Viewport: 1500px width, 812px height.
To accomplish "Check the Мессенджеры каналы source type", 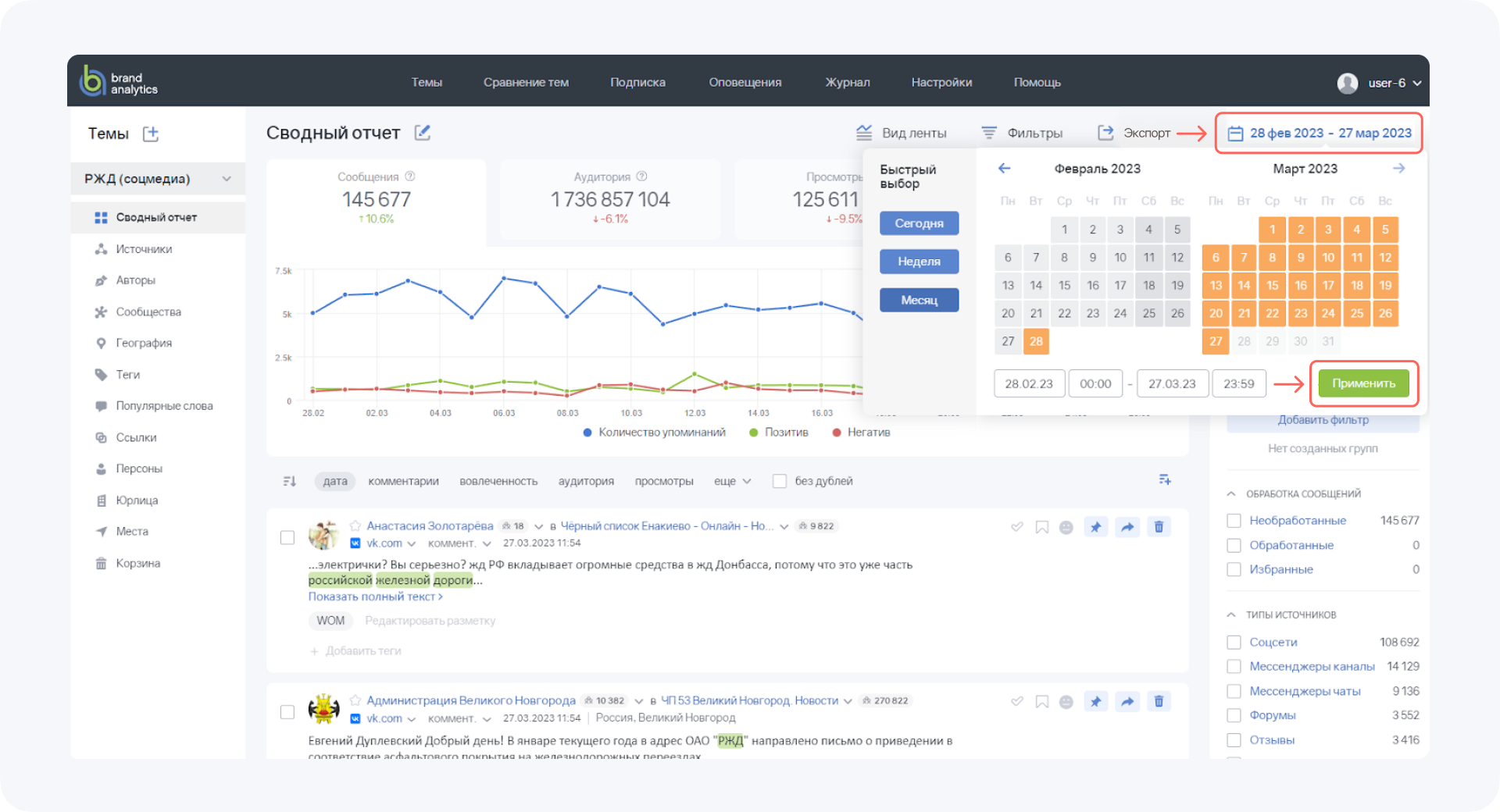I will [1234, 666].
